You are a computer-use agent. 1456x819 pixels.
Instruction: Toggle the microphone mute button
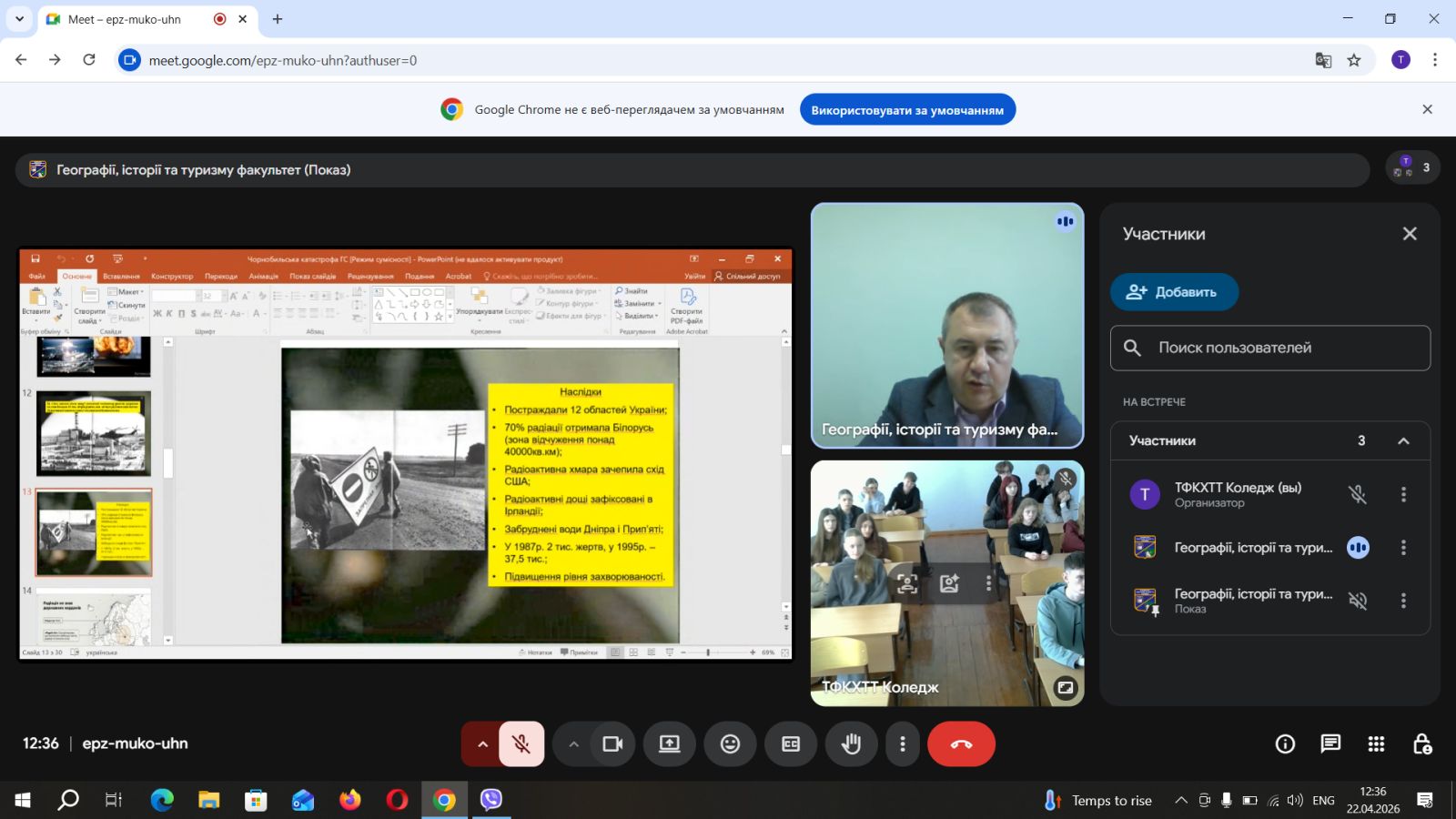coord(521,744)
